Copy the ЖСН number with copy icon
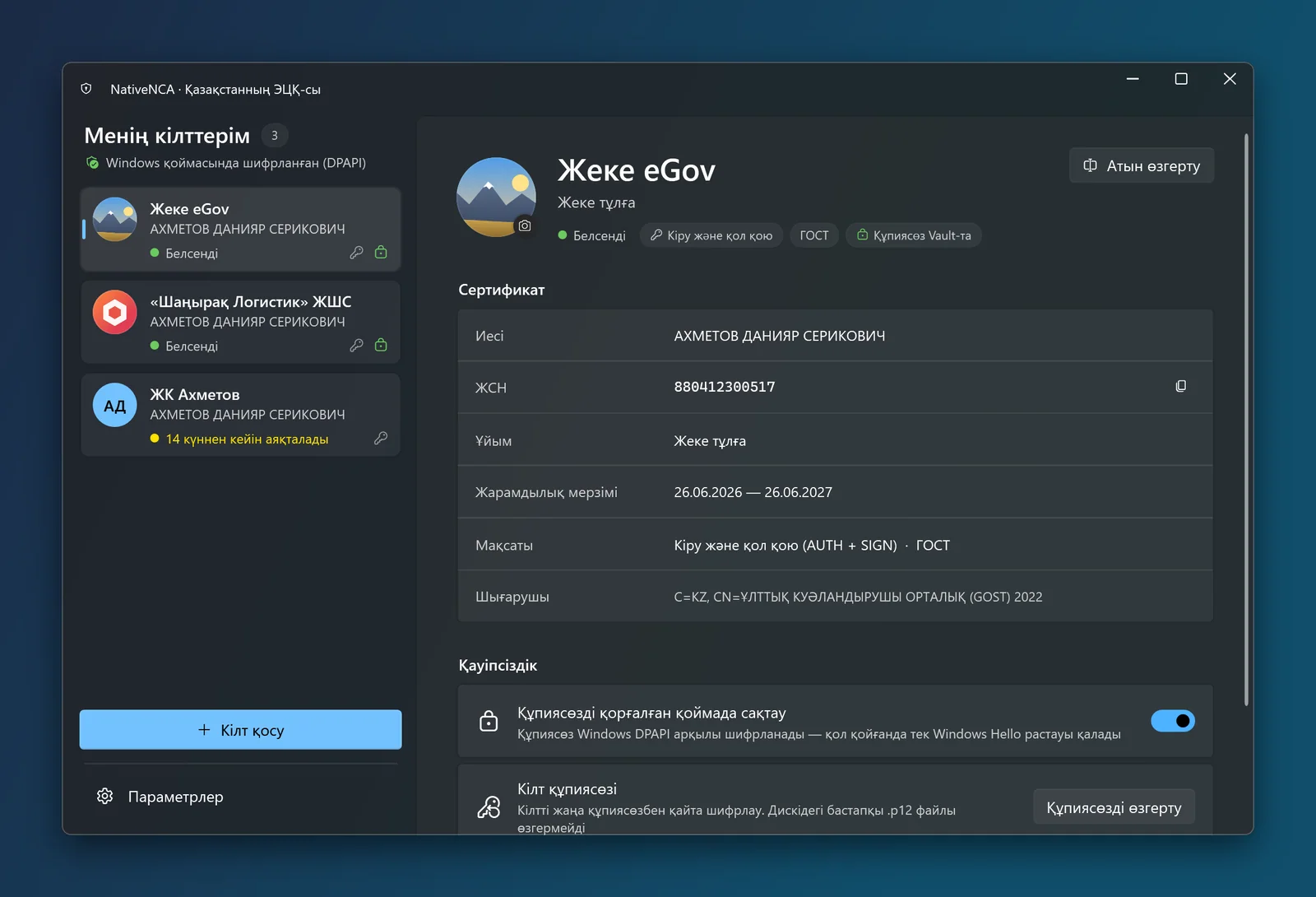 (1180, 386)
